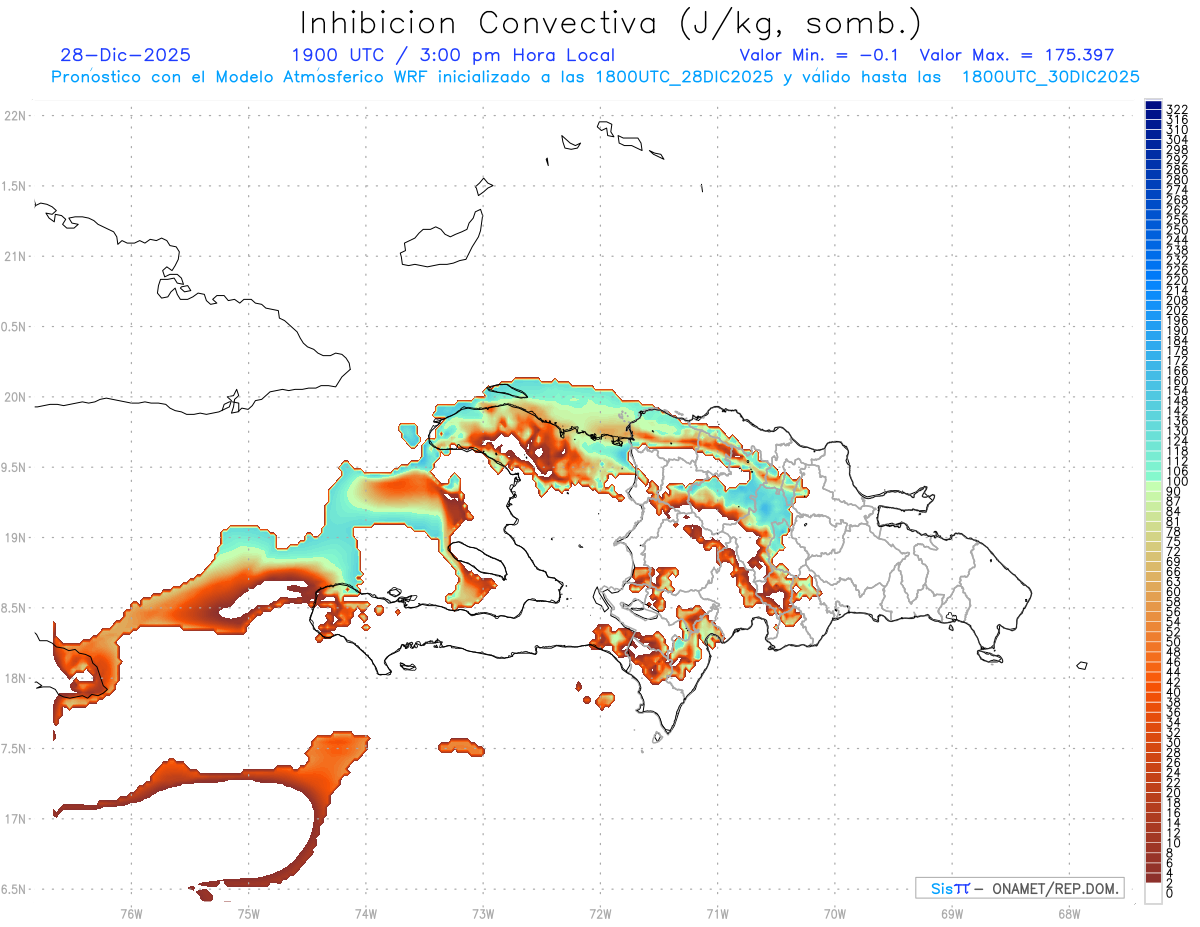Click the '75W' longitude label
Image resolution: width=1200 pixels, height=927 pixels.
tap(248, 913)
